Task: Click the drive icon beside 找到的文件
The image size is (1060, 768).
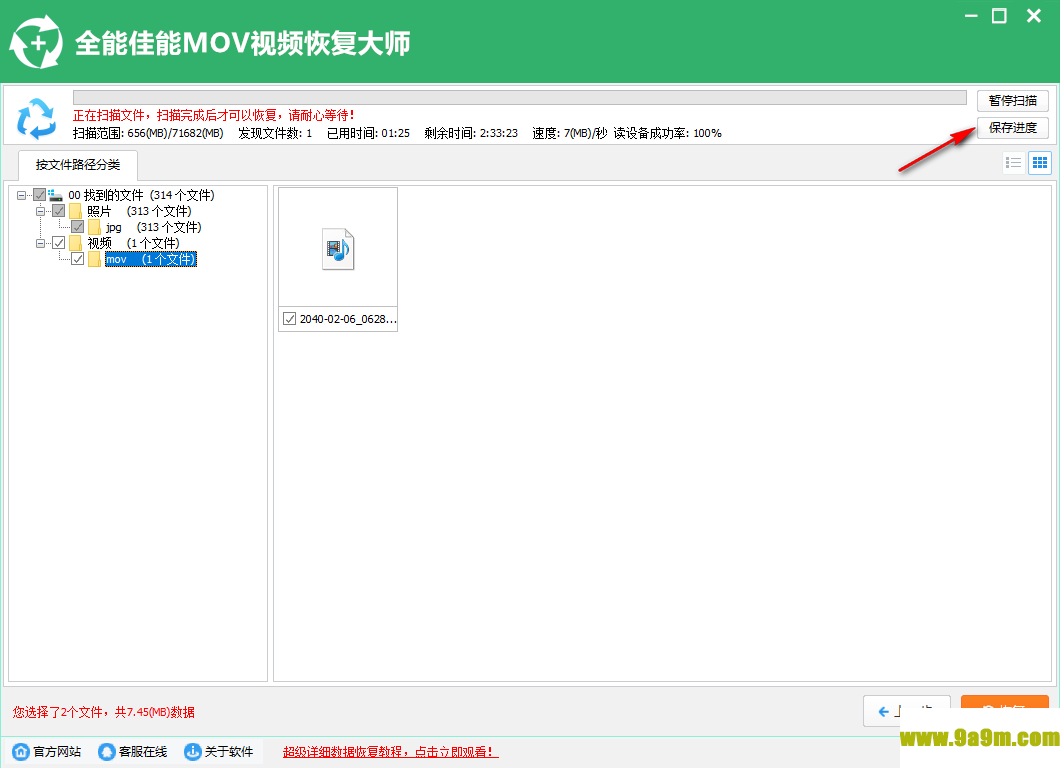Action: [55, 195]
